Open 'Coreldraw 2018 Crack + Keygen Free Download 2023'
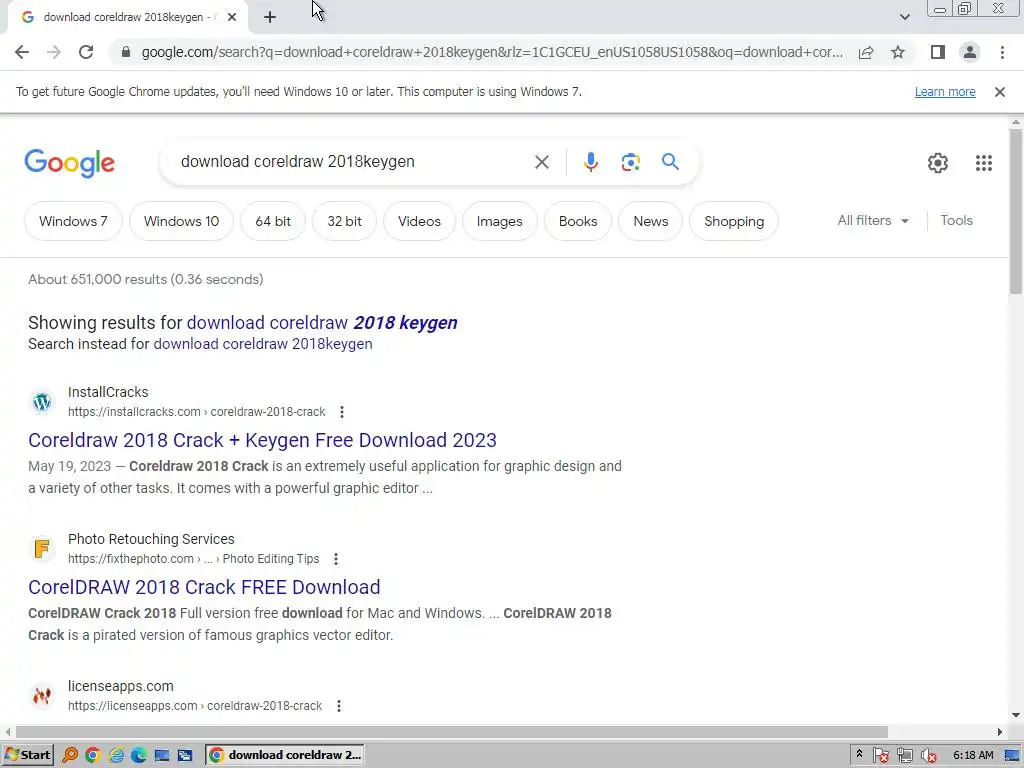This screenshot has height=768, width=1024. click(x=263, y=440)
